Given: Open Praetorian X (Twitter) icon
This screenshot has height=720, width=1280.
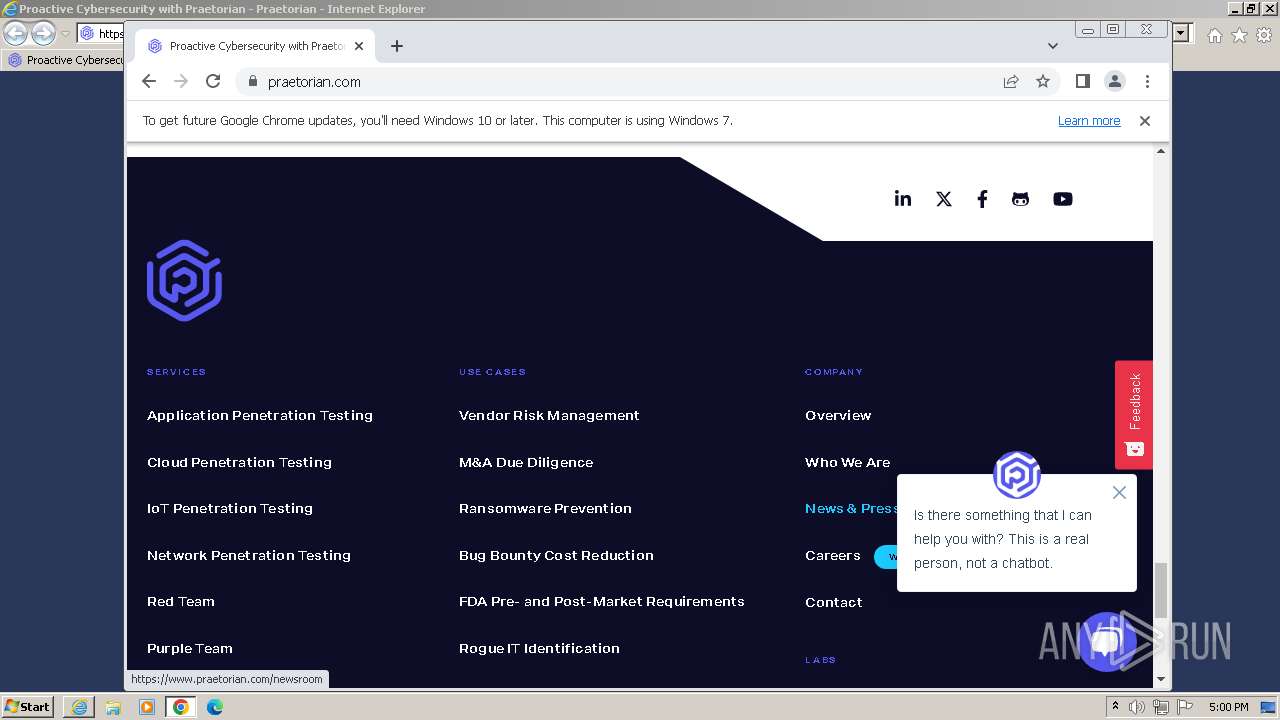Looking at the screenshot, I should 943,199.
